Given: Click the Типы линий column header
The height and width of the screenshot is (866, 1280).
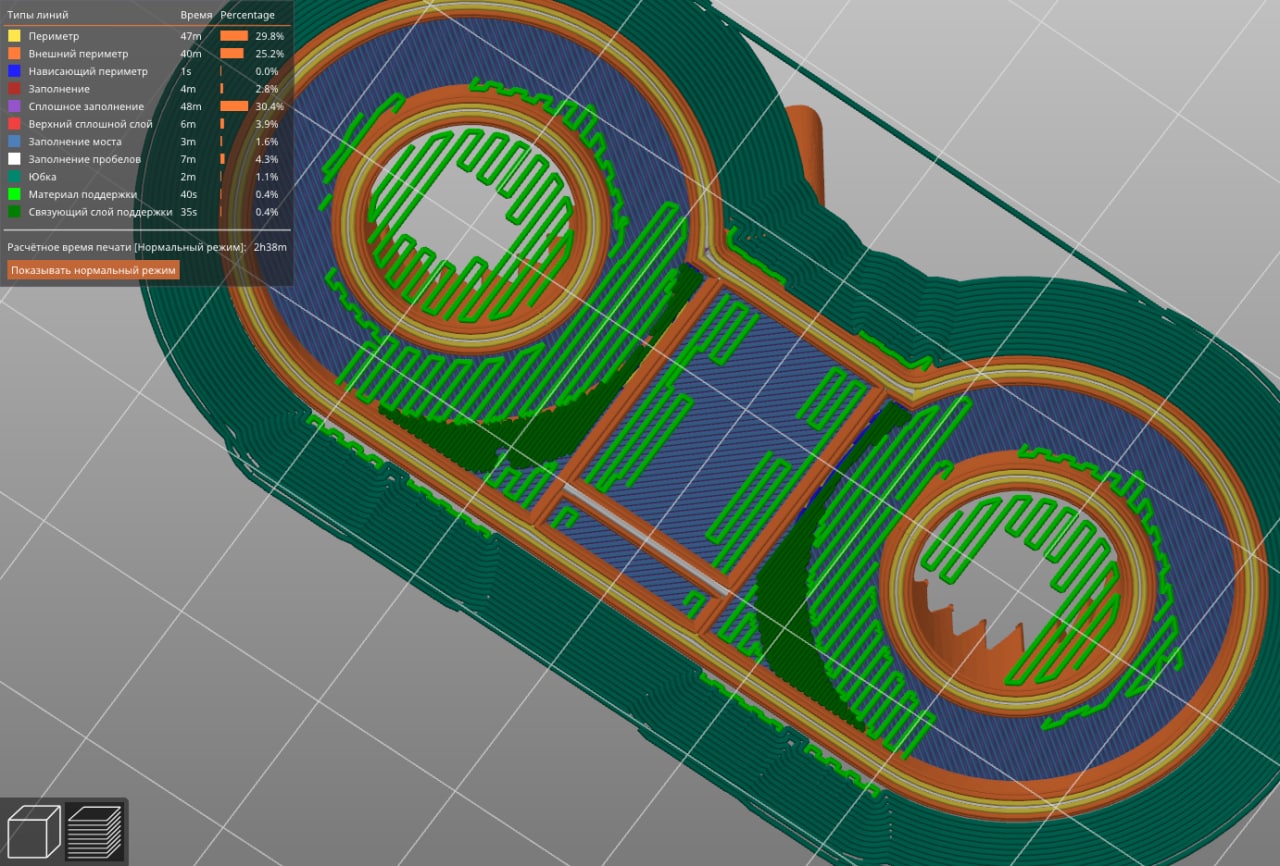Looking at the screenshot, I should (36, 16).
